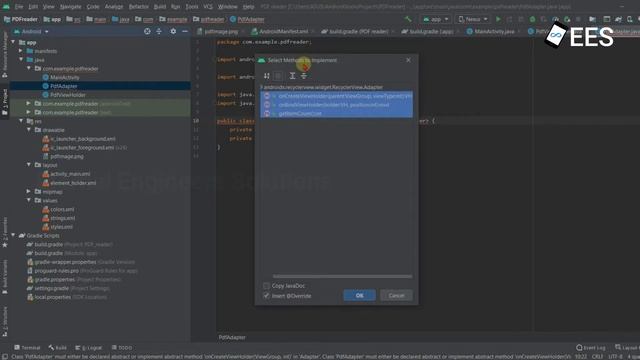Collapse the res folder
640x360 pixels.
point(21,121)
